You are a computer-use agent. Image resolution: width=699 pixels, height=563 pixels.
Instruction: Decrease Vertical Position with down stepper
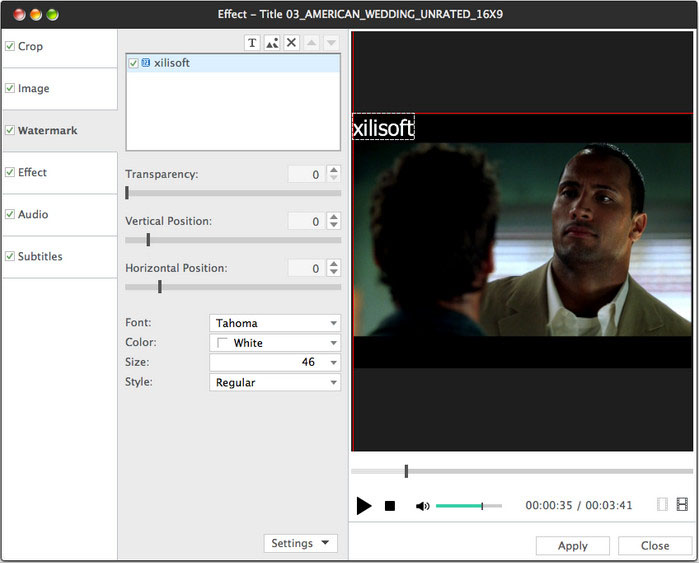[x=334, y=225]
